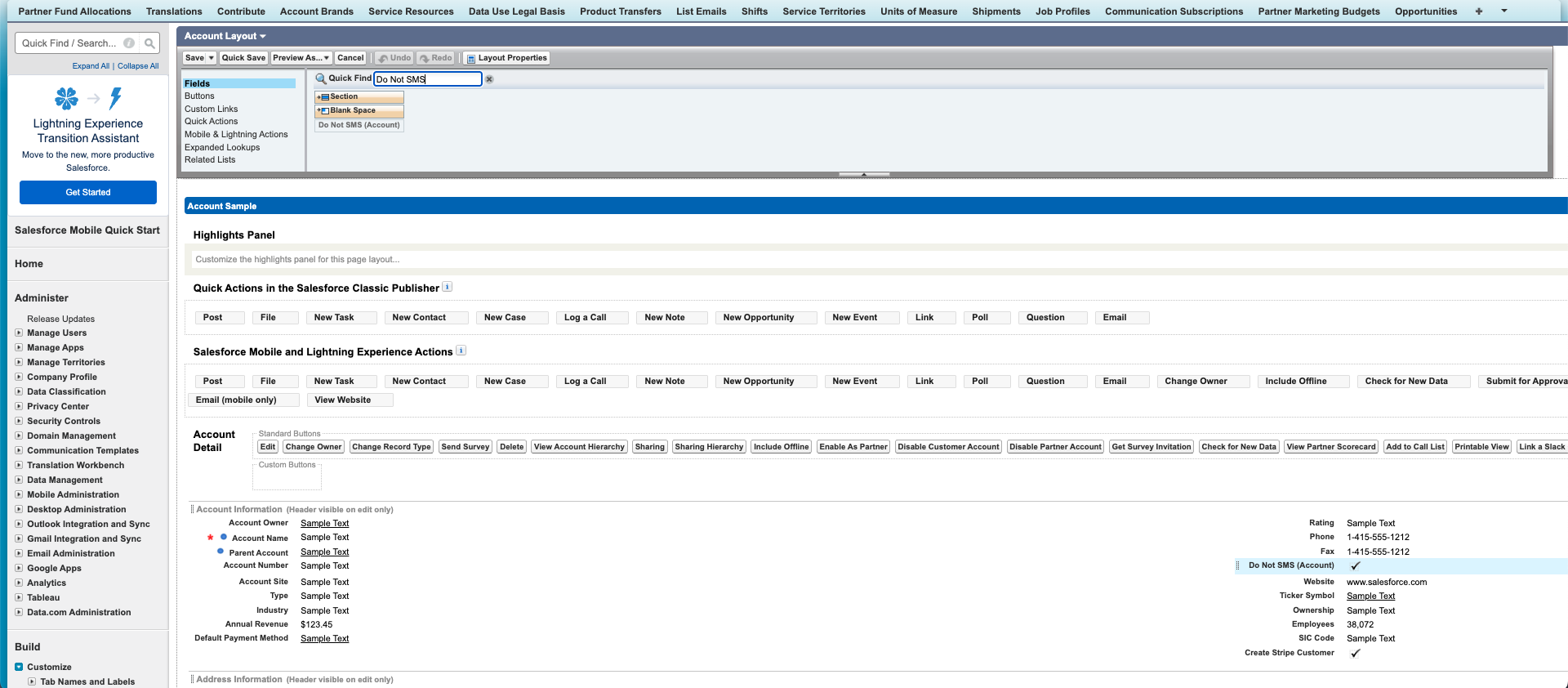The height and width of the screenshot is (688, 1568).
Task: Click the Expand All link
Action: [91, 66]
